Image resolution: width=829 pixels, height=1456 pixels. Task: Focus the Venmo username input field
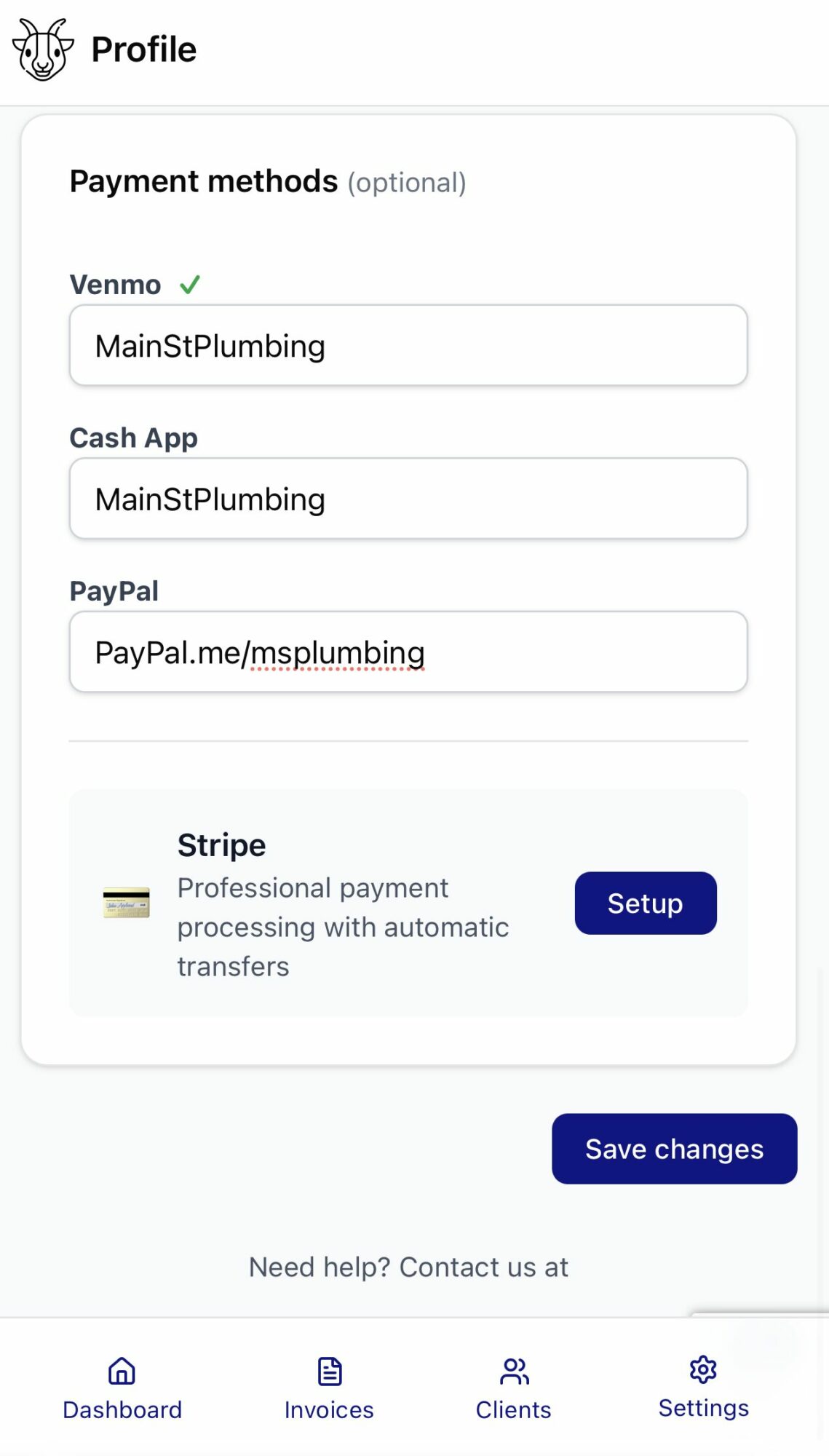[x=408, y=346]
